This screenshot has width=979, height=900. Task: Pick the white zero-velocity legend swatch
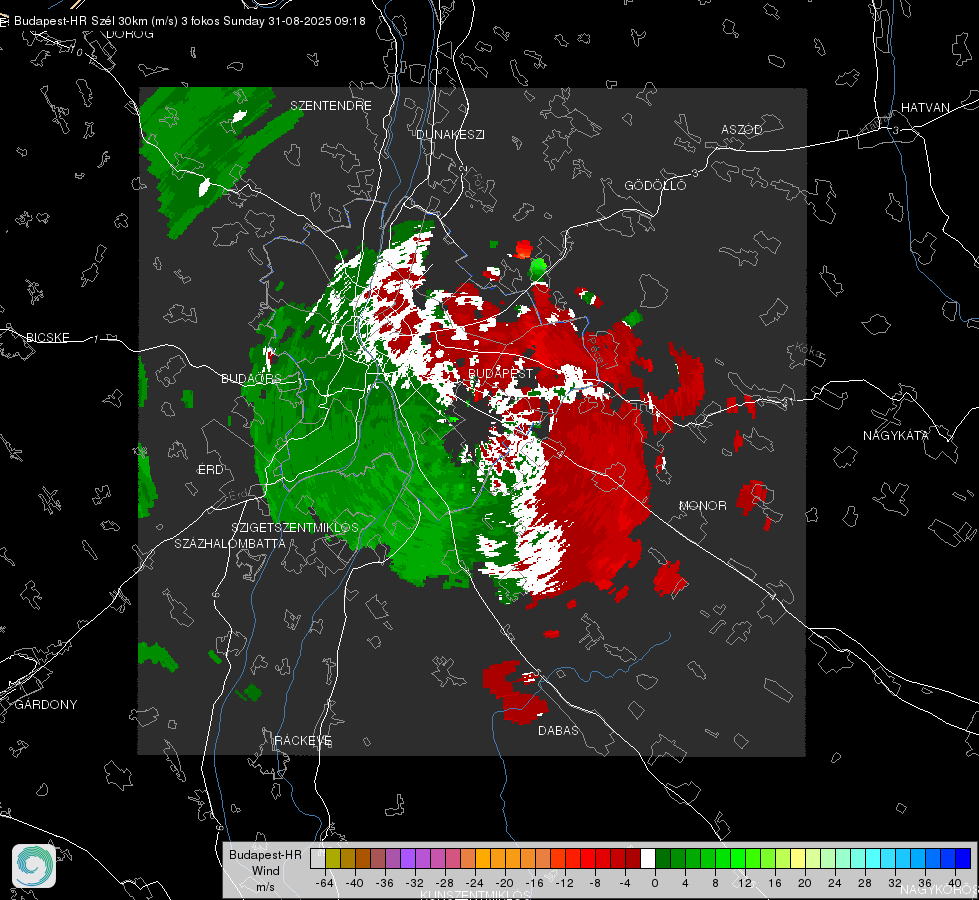click(648, 859)
